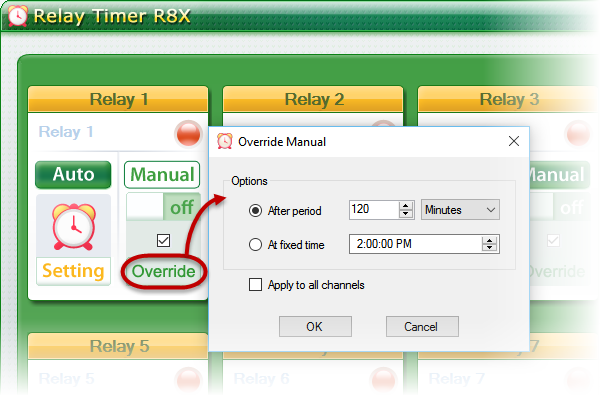Click the Relay 3 Override button

tap(558, 271)
